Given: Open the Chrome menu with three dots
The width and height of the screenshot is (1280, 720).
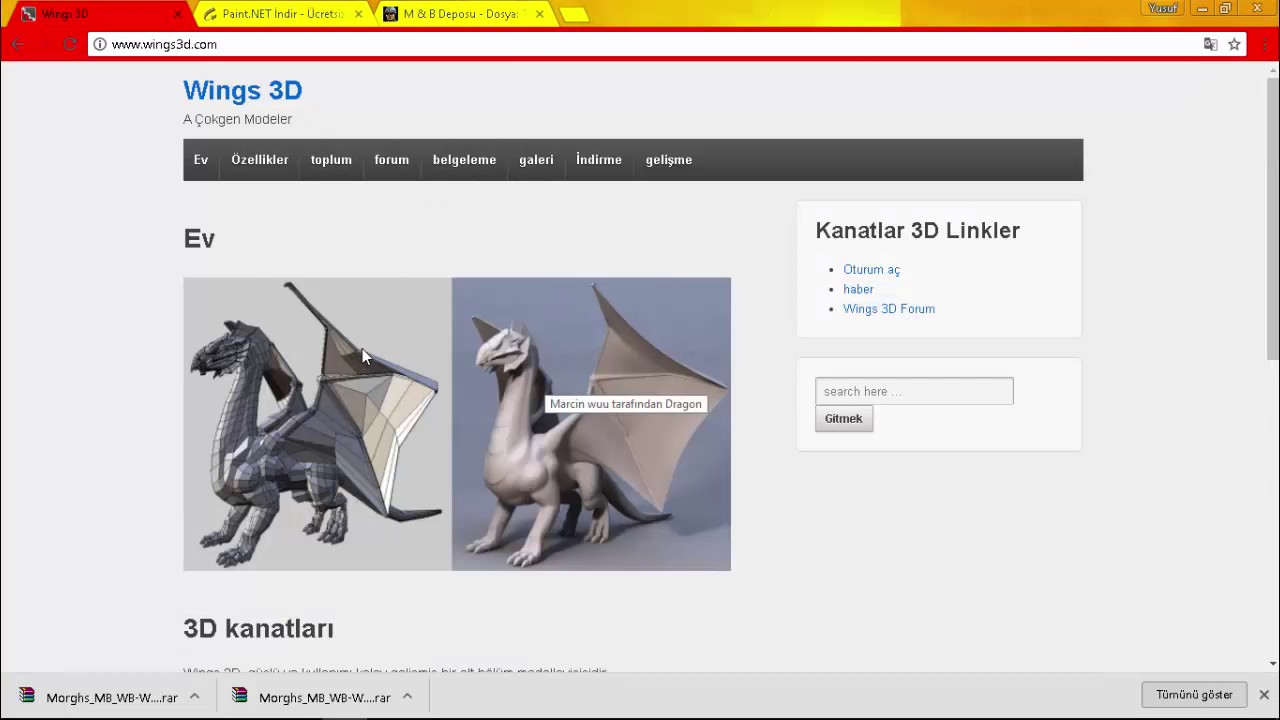Looking at the screenshot, I should [x=1265, y=44].
